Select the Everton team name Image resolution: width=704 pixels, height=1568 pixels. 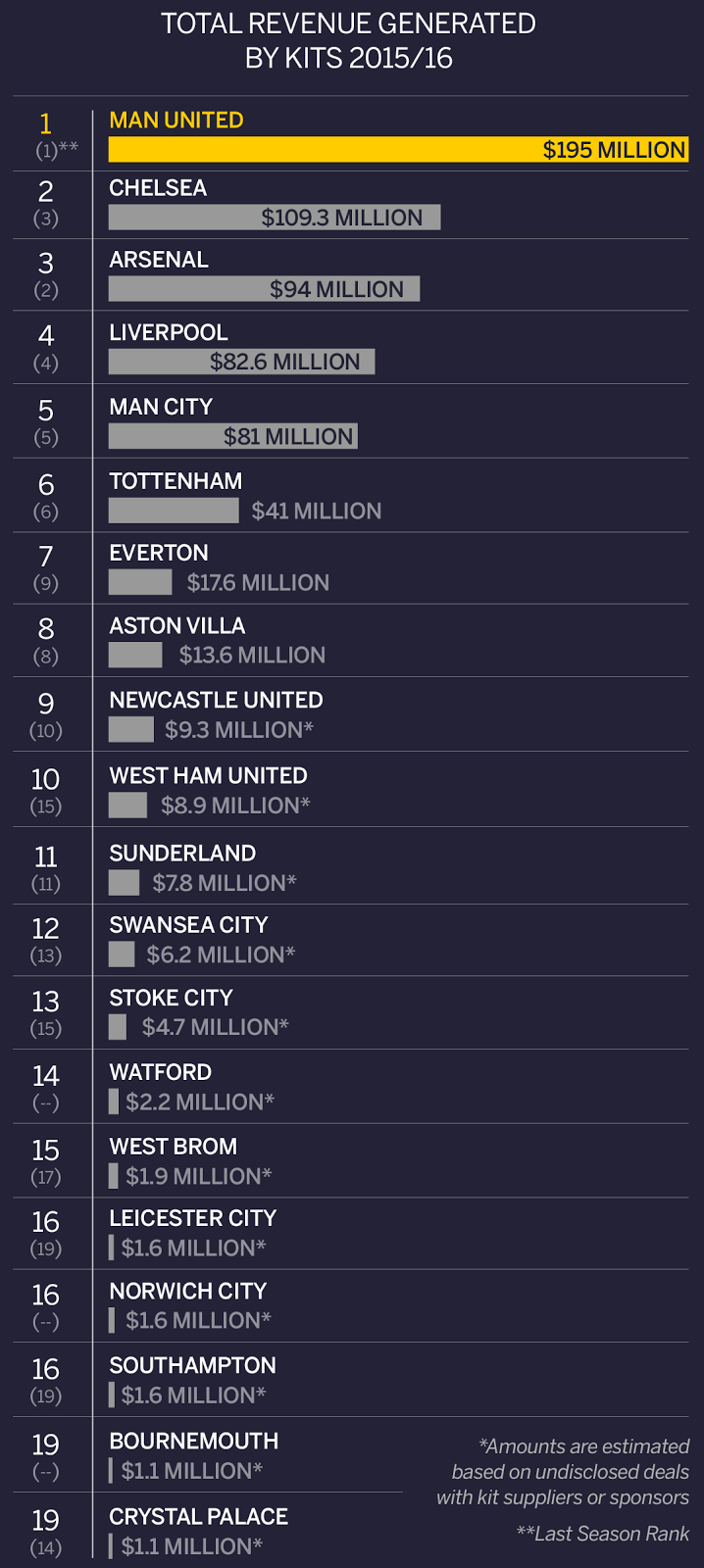[x=158, y=553]
